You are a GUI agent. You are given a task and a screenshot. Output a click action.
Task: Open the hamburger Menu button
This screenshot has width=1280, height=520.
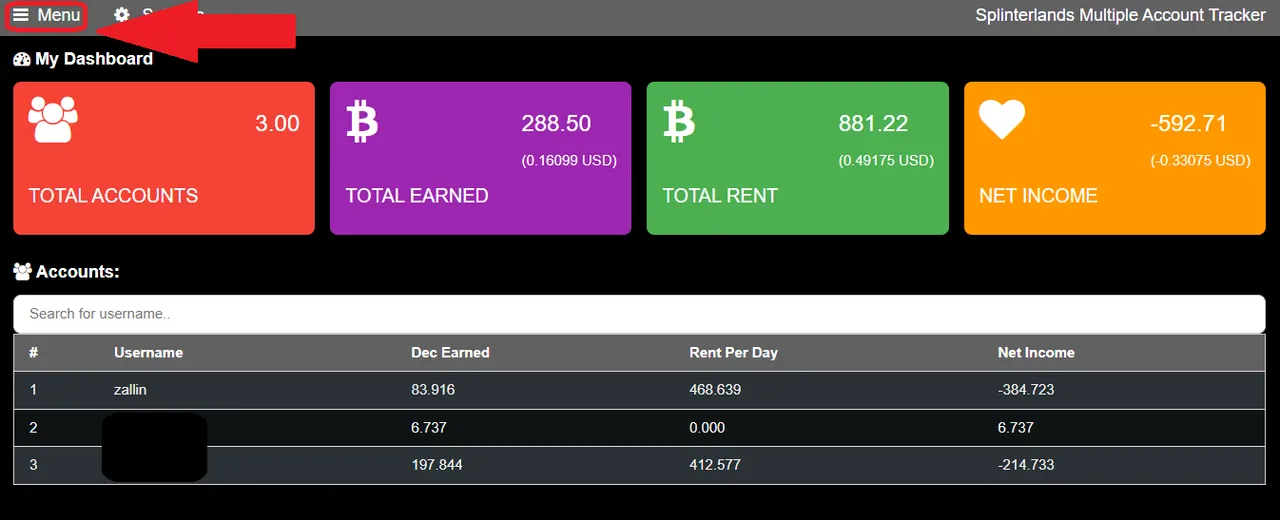click(46, 16)
